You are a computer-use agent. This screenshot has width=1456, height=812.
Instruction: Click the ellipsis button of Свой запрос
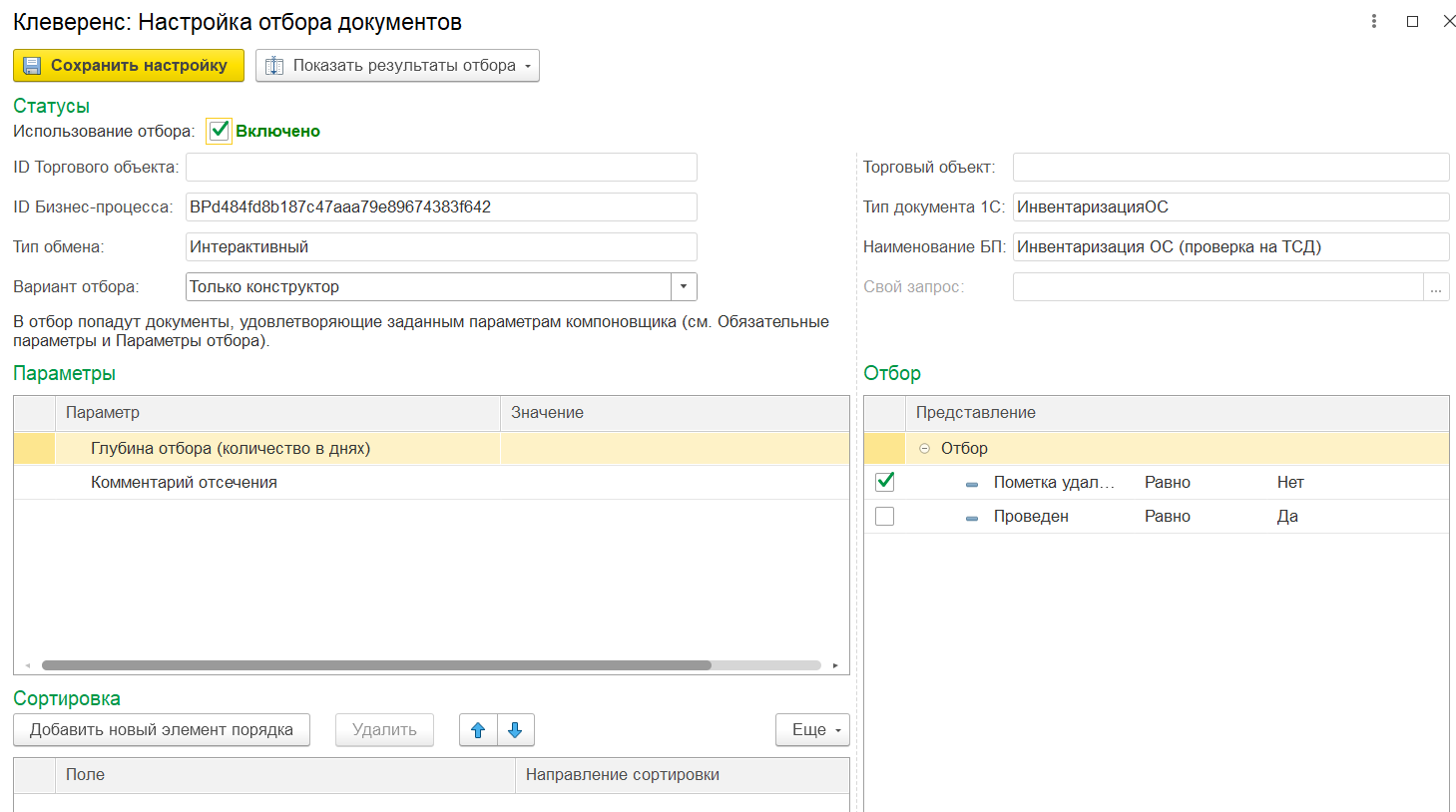tap(1436, 287)
